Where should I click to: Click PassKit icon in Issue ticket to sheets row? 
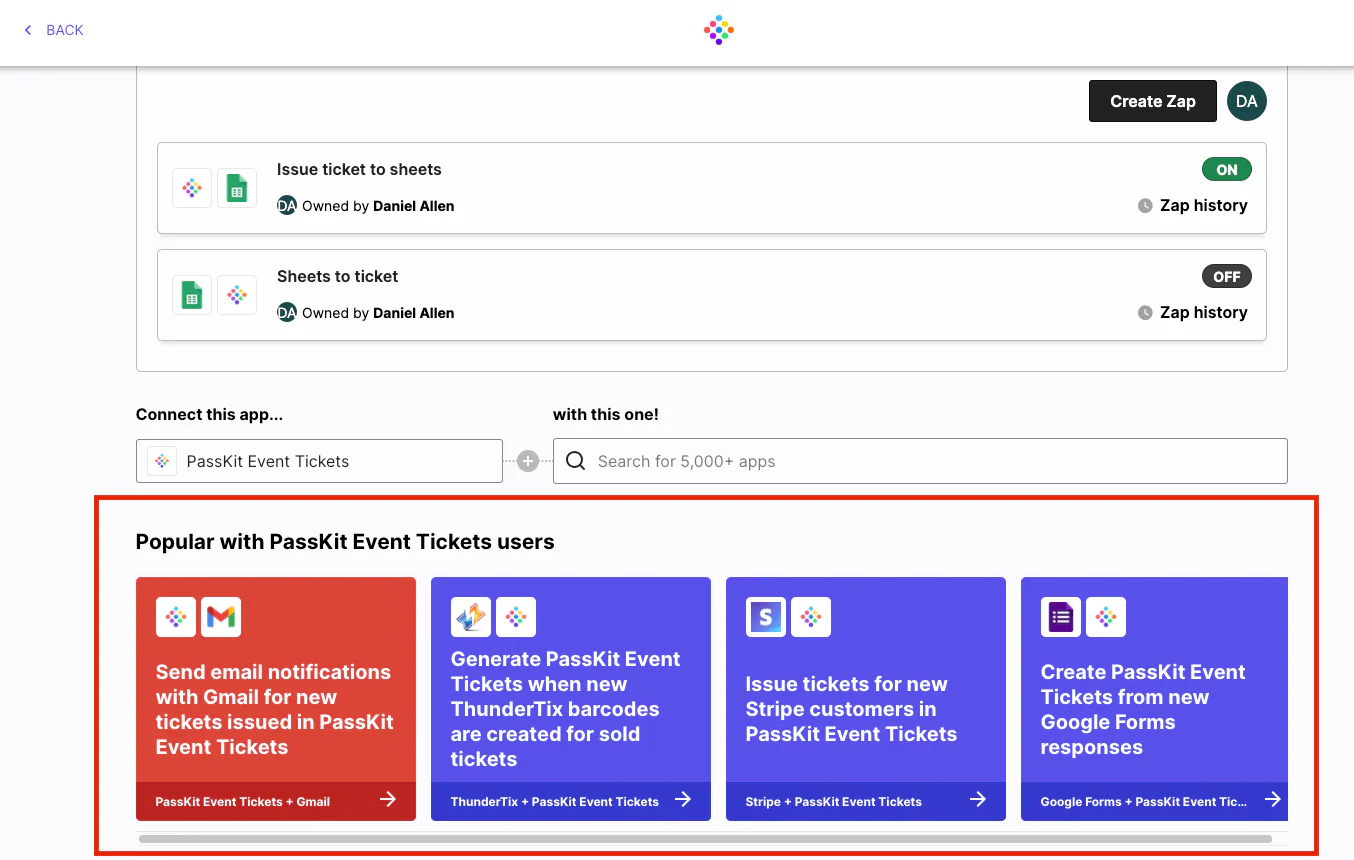click(192, 188)
